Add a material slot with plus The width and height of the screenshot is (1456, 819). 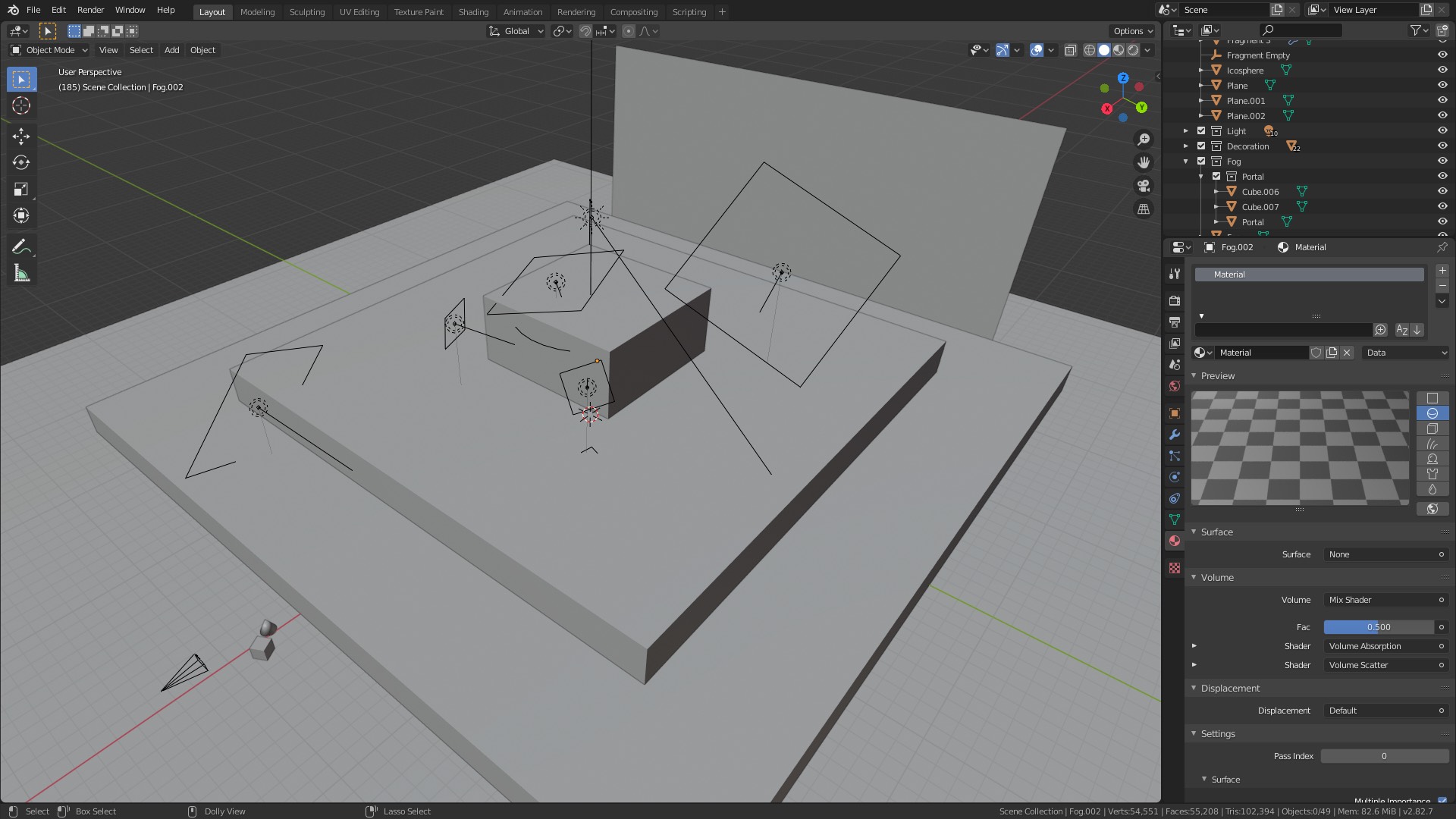1442,271
